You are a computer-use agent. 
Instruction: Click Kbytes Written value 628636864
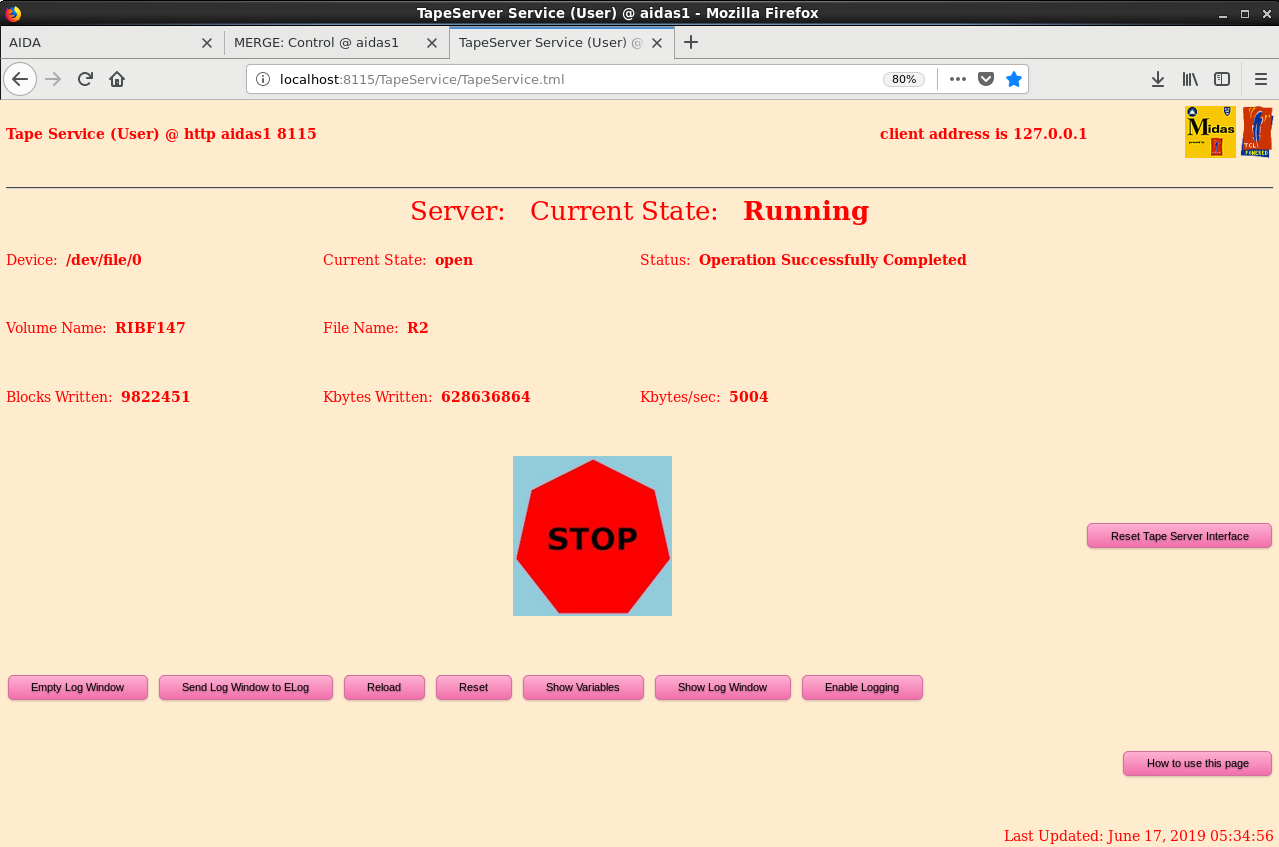coord(486,397)
